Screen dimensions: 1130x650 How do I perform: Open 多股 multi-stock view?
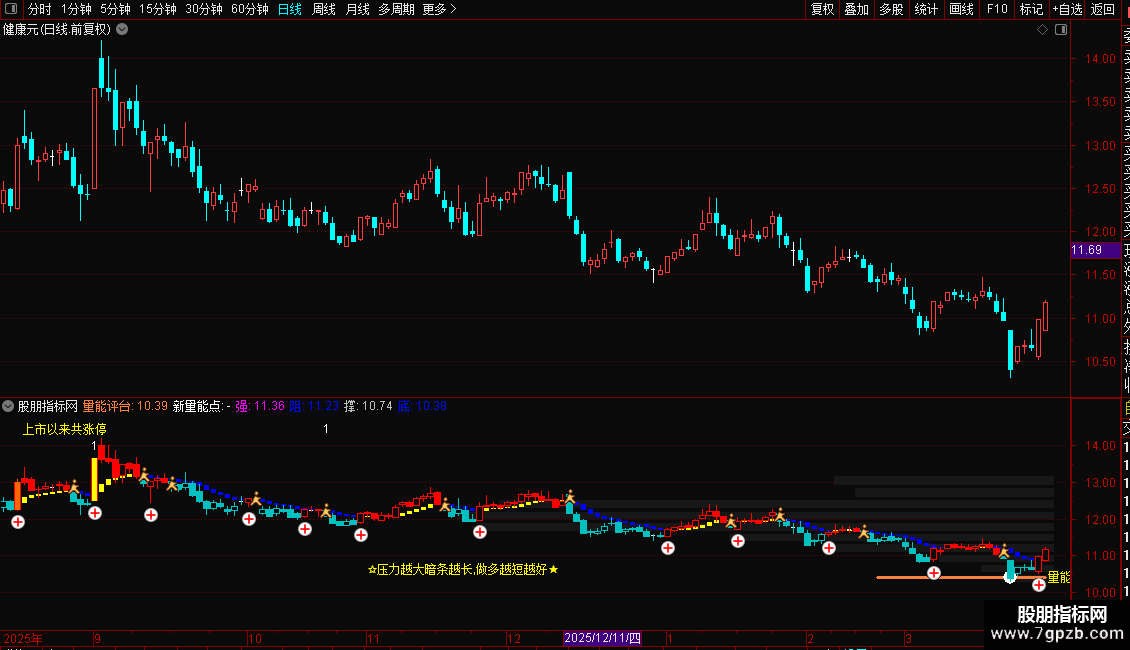pos(891,9)
